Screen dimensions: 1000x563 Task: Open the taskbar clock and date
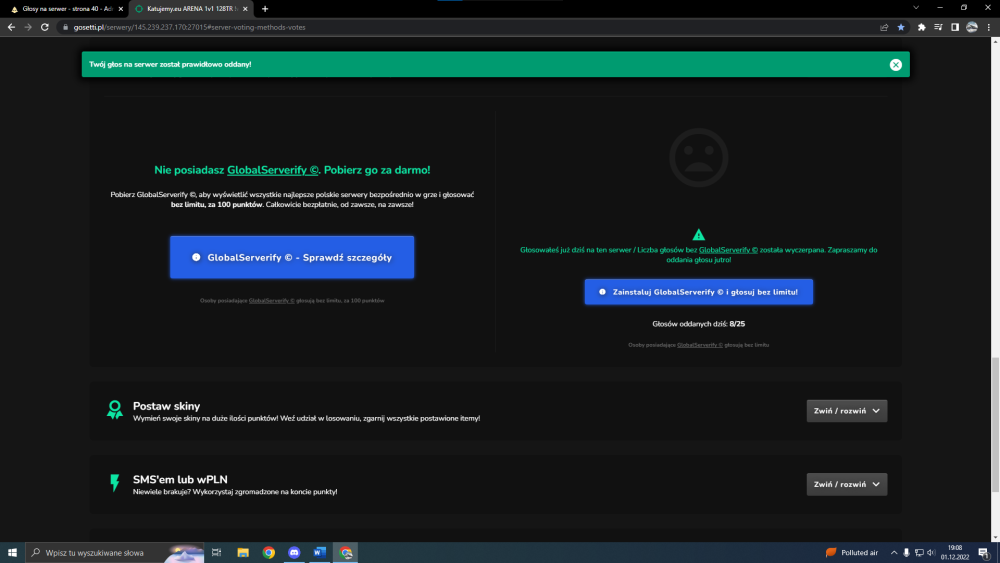pyautogui.click(x=954, y=553)
